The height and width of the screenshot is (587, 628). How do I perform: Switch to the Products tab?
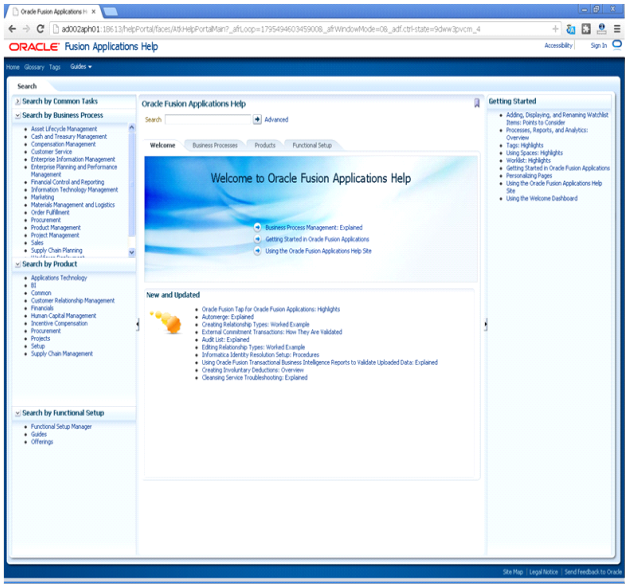(x=265, y=145)
